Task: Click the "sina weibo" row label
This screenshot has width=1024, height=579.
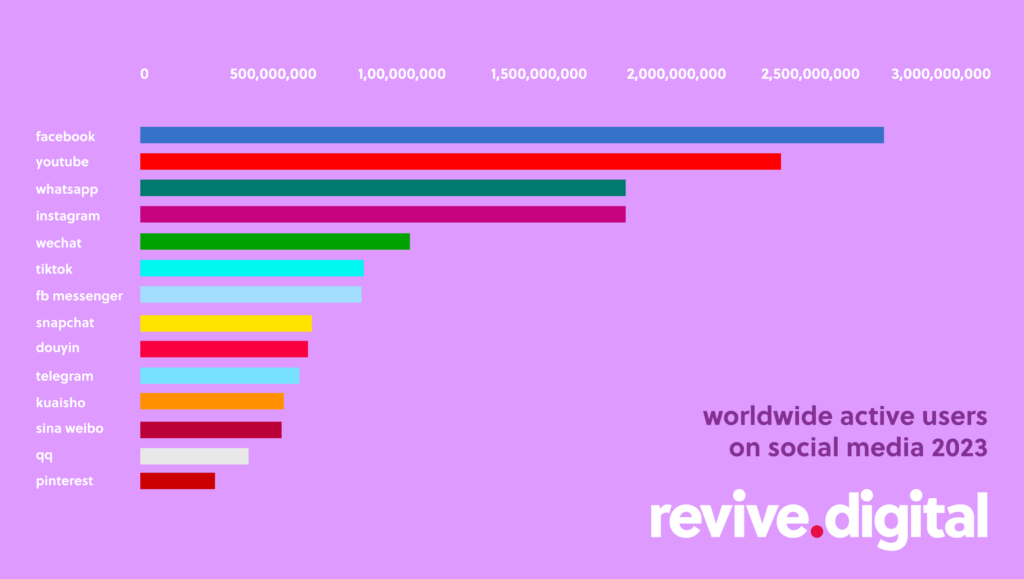Action: click(69, 429)
